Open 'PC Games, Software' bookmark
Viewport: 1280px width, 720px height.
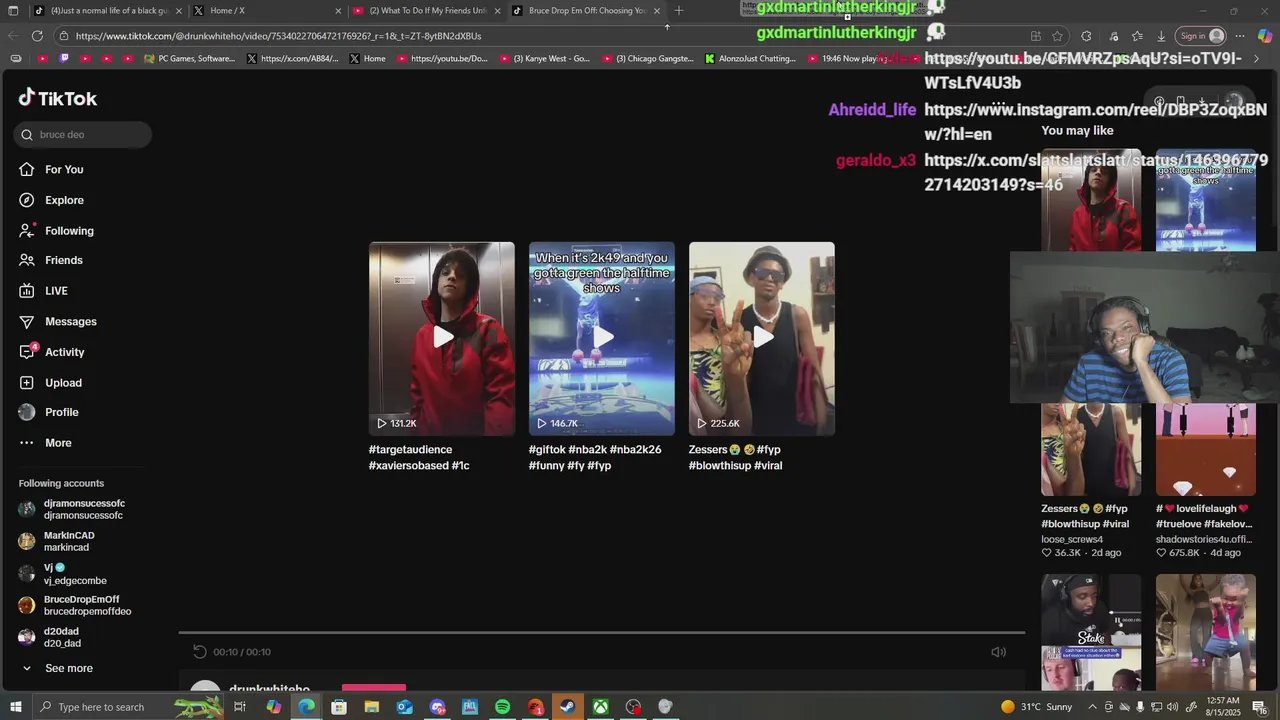[x=189, y=59]
